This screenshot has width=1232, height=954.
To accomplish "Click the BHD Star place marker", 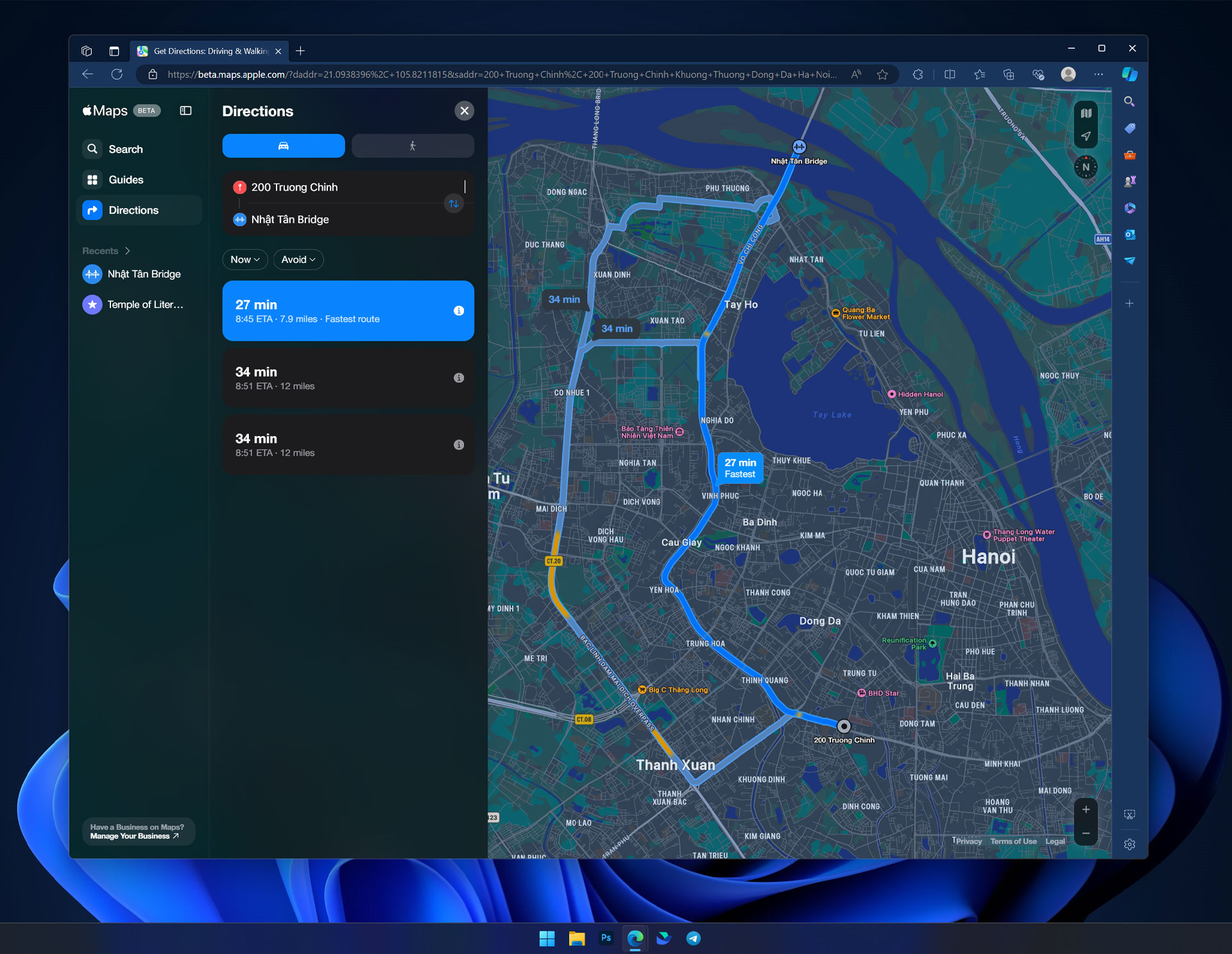I will pos(862,693).
